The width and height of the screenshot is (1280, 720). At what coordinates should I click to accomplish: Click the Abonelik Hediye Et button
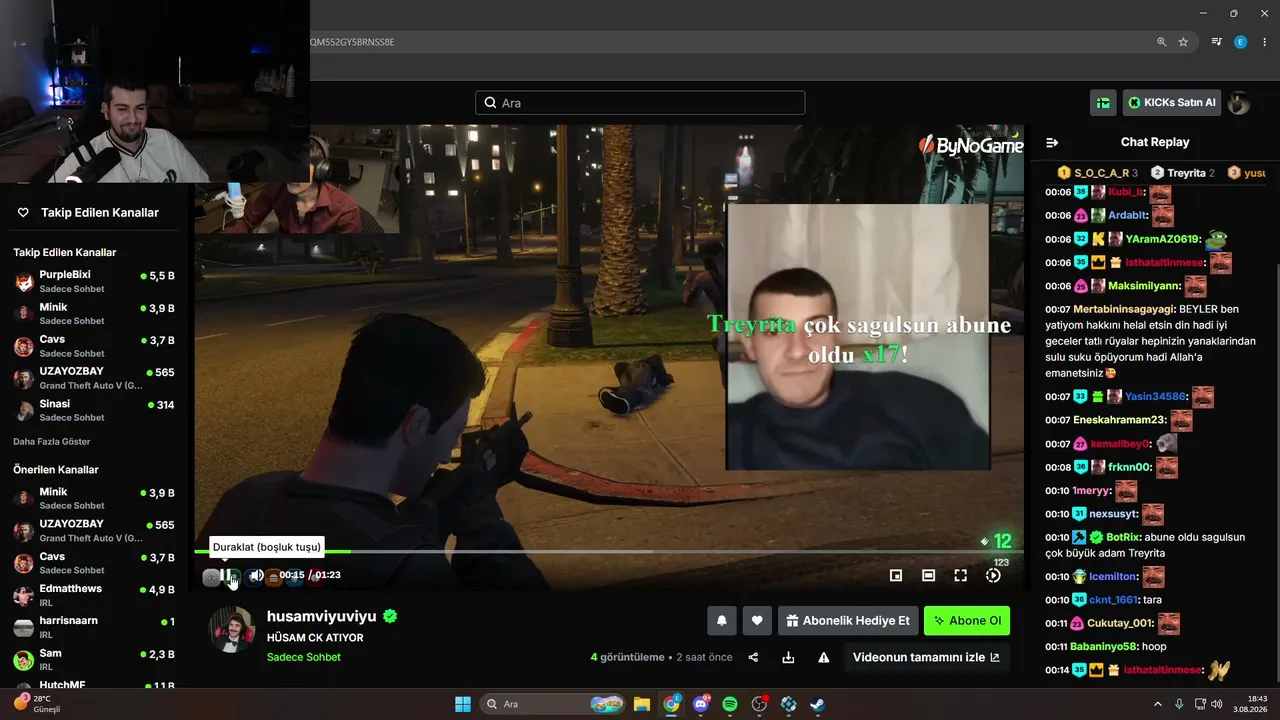[848, 621]
